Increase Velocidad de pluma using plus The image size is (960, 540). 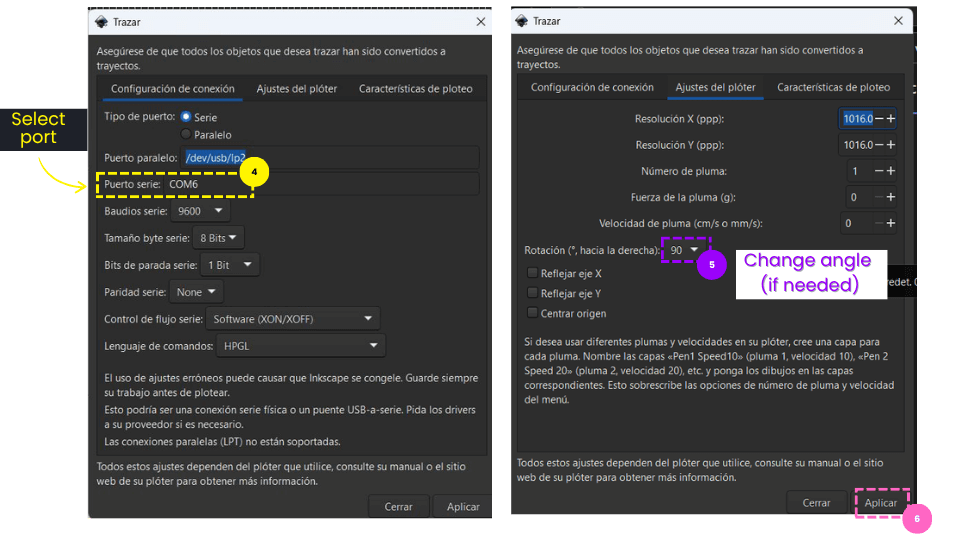pos(890,223)
